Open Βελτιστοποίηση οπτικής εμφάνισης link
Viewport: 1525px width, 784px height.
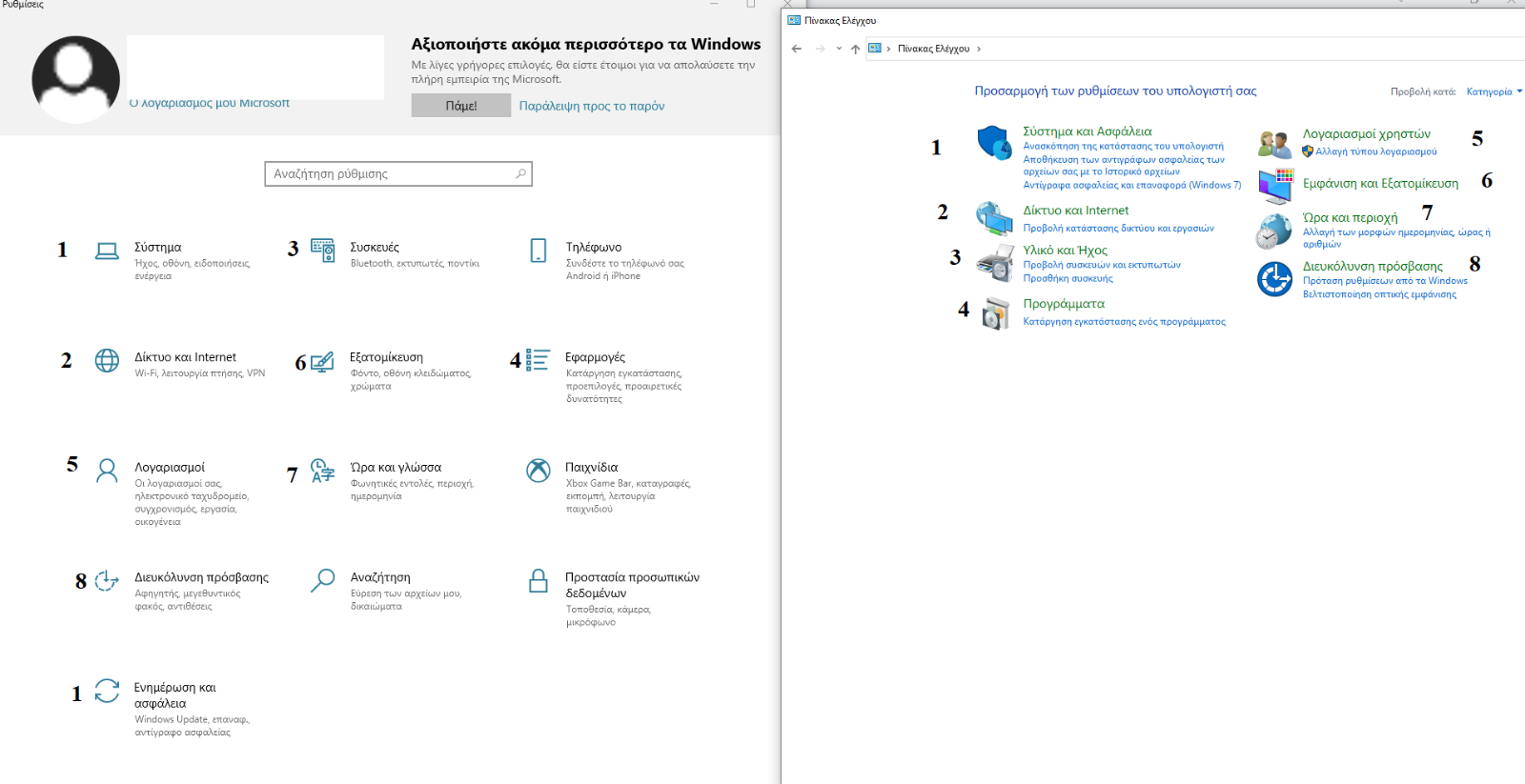[x=1379, y=294]
